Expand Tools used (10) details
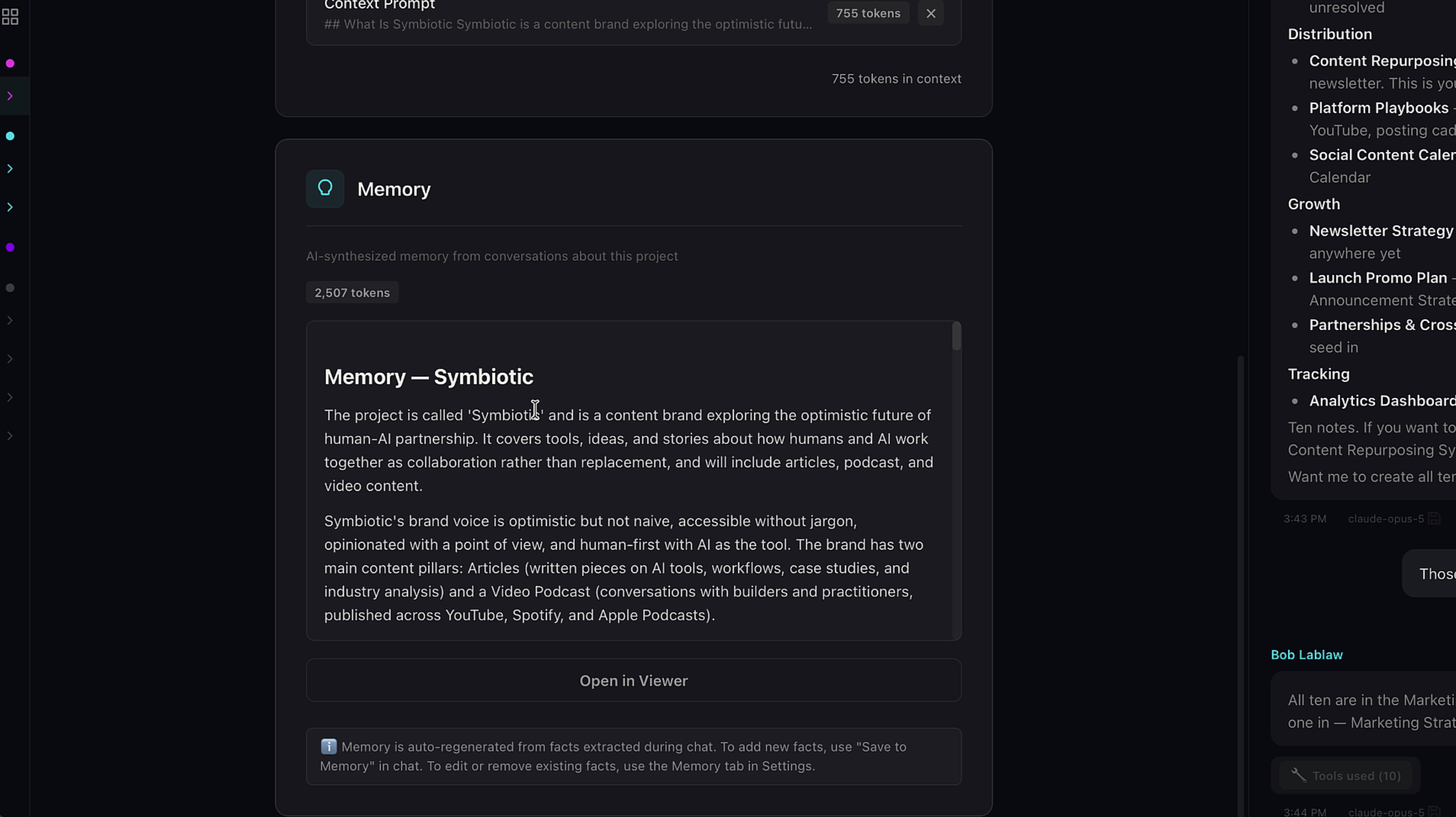Image resolution: width=1456 pixels, height=817 pixels. pyautogui.click(x=1346, y=775)
